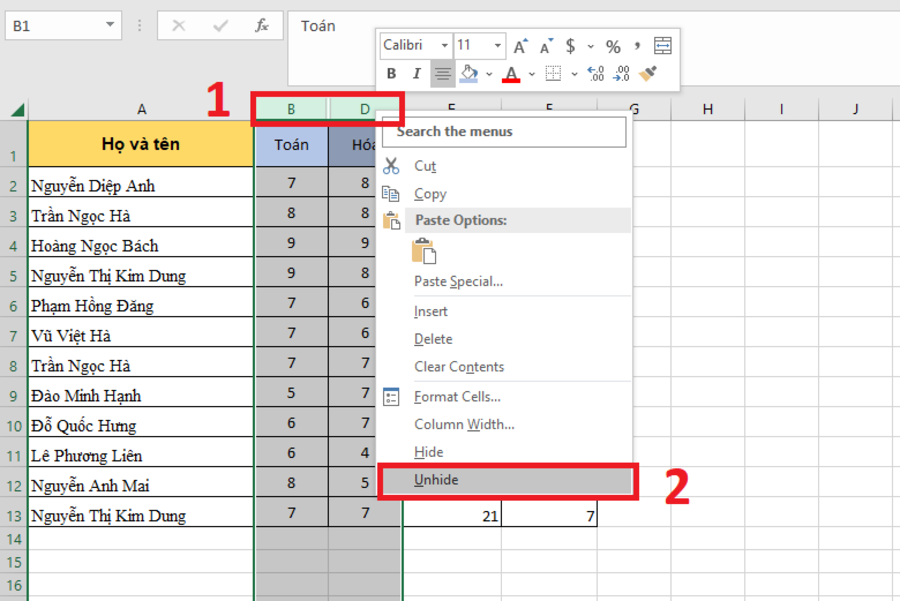Choose Paste Special from context menu
Viewport: 900px width, 601px height.
459,281
